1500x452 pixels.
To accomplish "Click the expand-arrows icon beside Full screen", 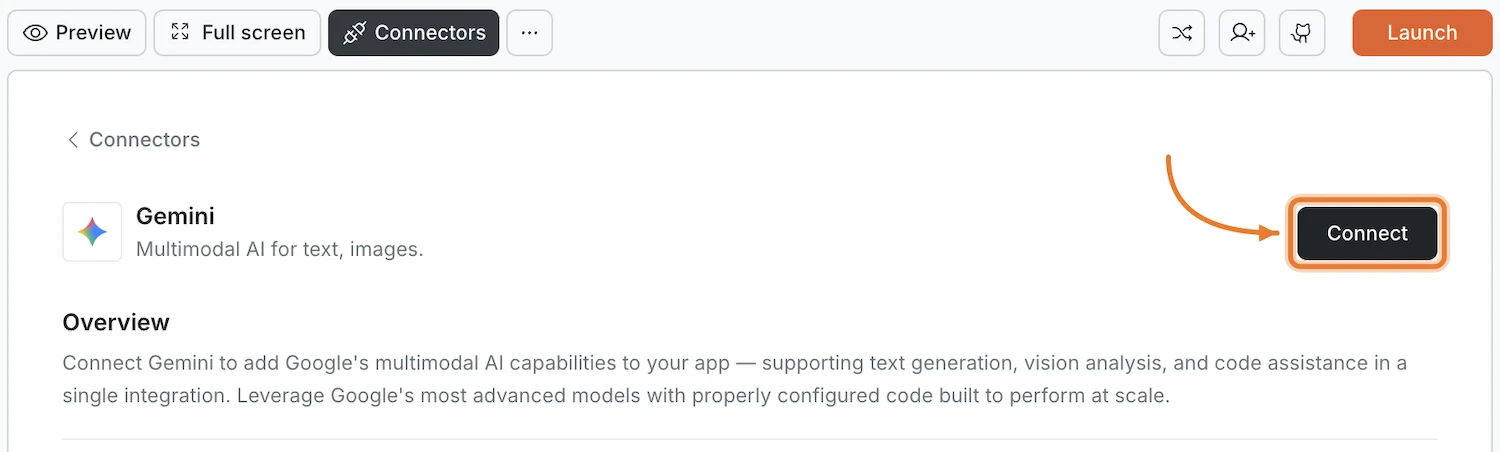I will click(x=180, y=33).
